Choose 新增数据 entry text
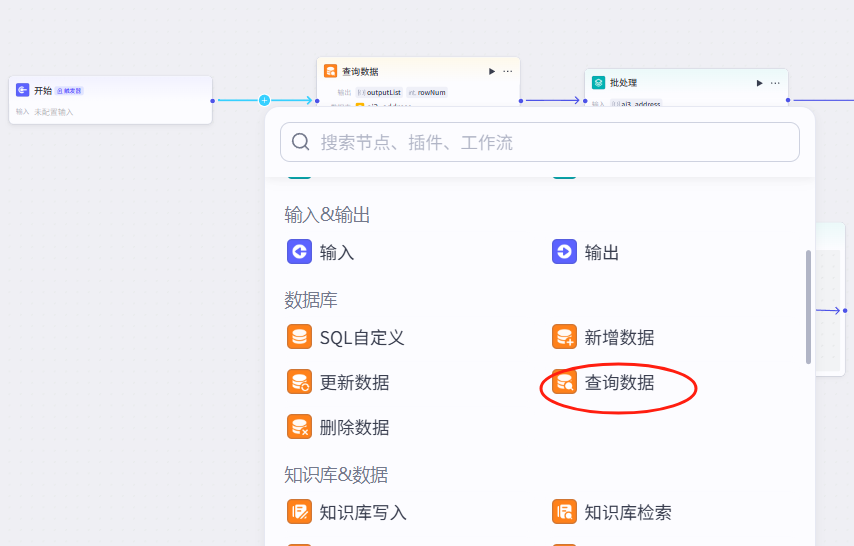The image size is (854, 546). tap(619, 338)
